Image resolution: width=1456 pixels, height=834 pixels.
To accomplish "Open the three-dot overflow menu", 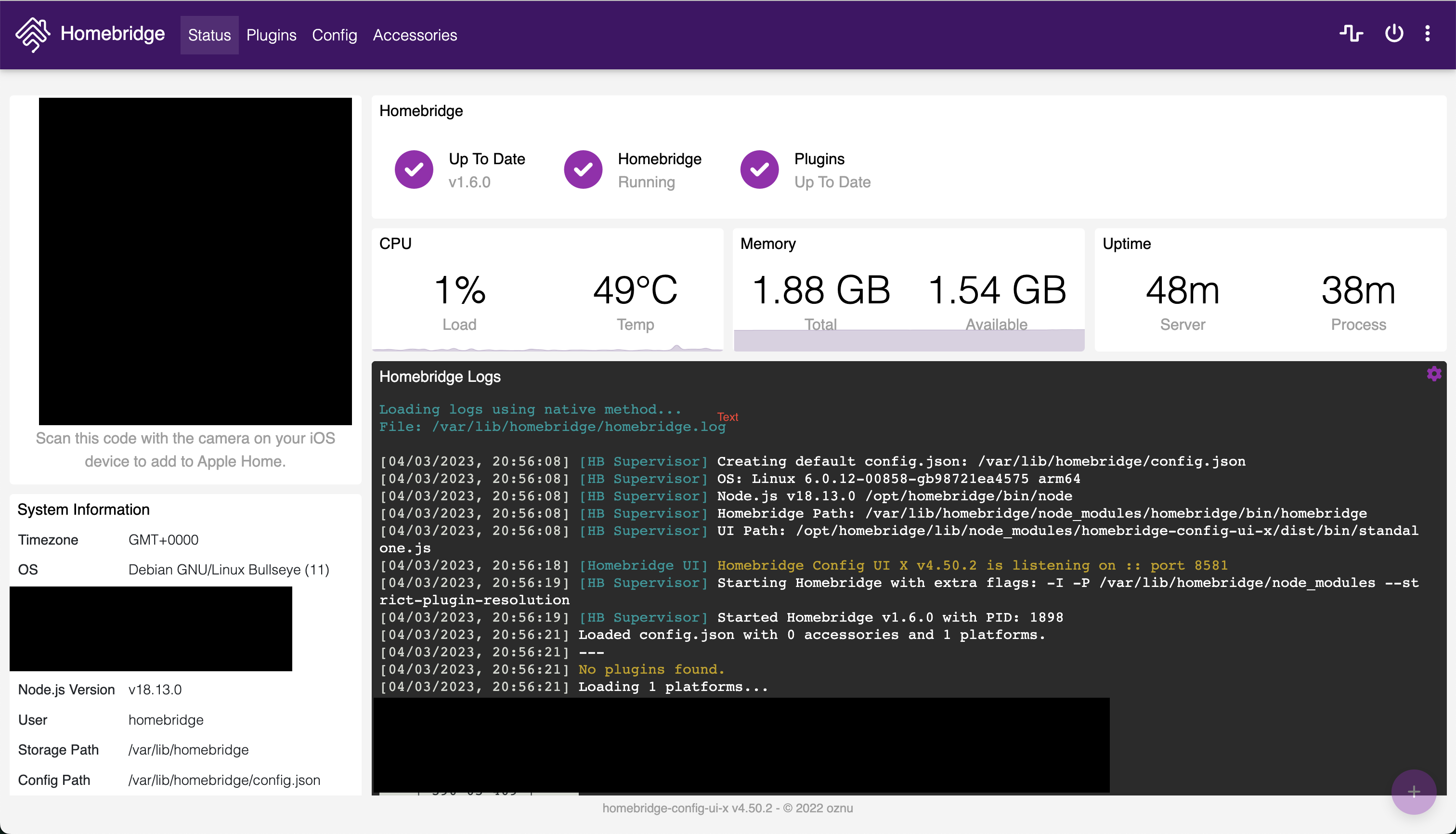I will [x=1427, y=34].
